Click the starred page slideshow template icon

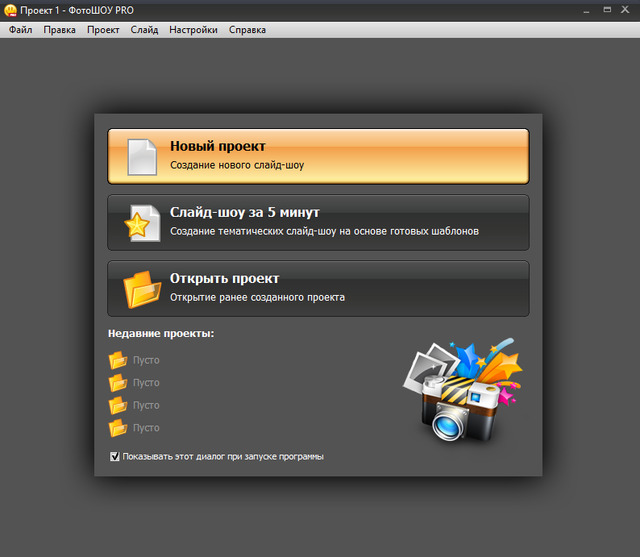141,222
